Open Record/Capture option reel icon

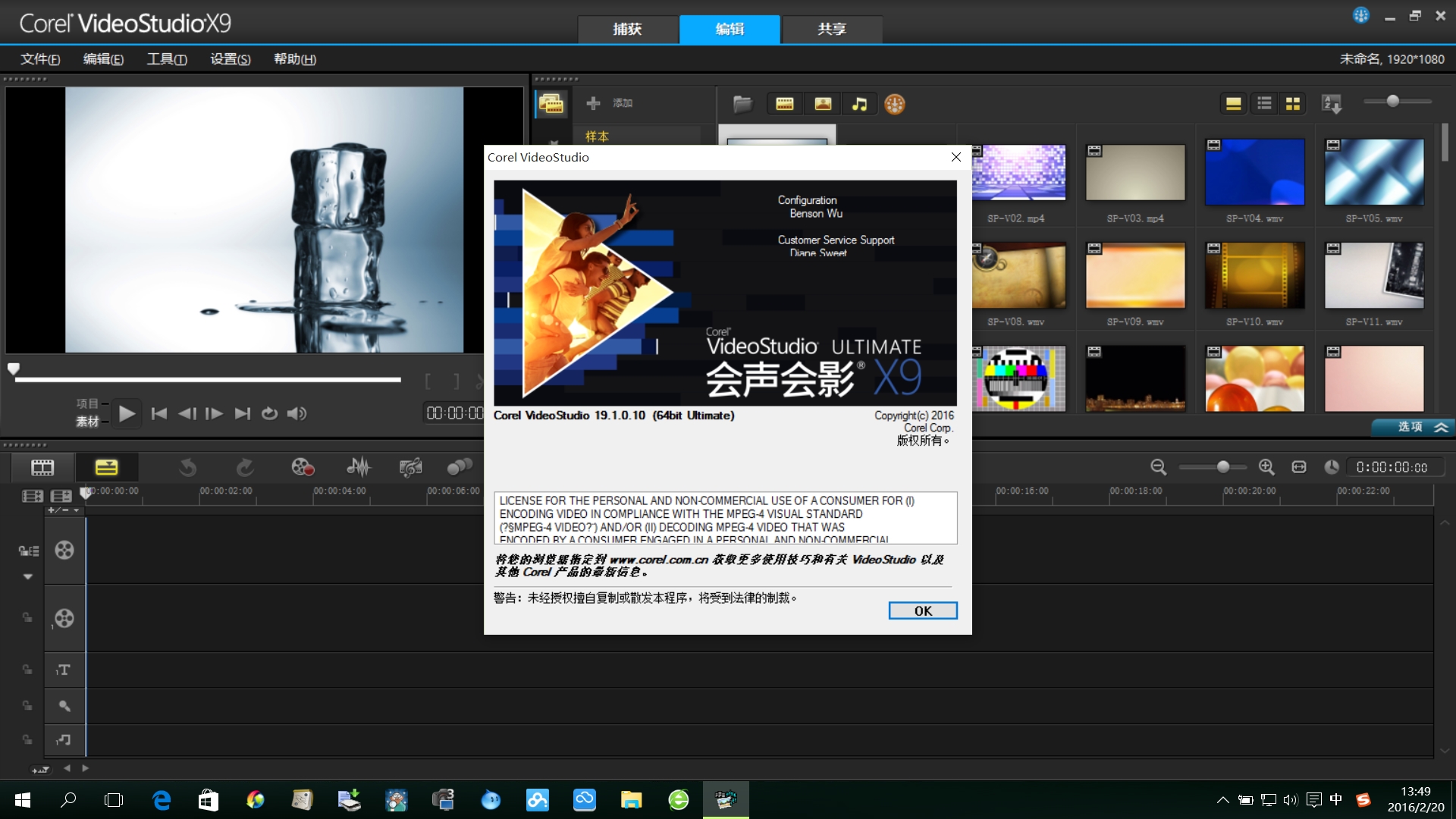[x=303, y=467]
